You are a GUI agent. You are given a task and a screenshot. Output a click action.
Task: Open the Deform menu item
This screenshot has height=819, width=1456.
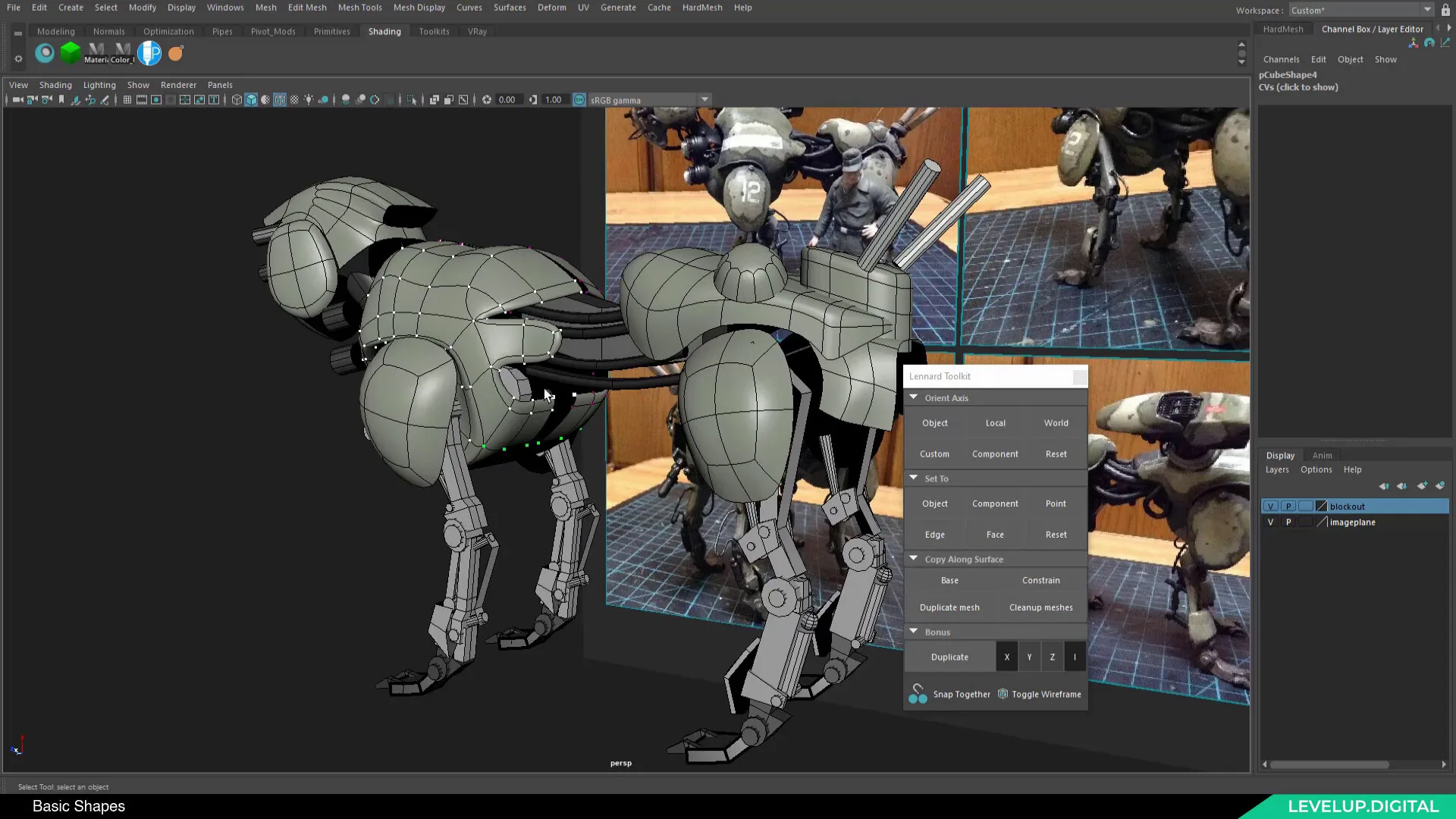click(551, 7)
